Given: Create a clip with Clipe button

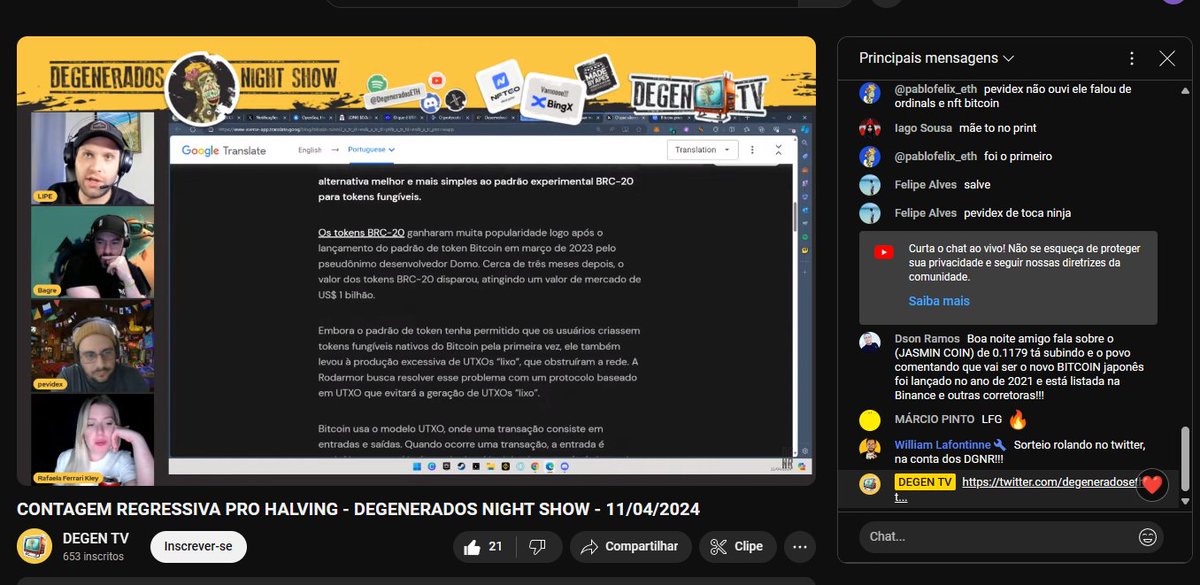Looking at the screenshot, I should 737,546.
